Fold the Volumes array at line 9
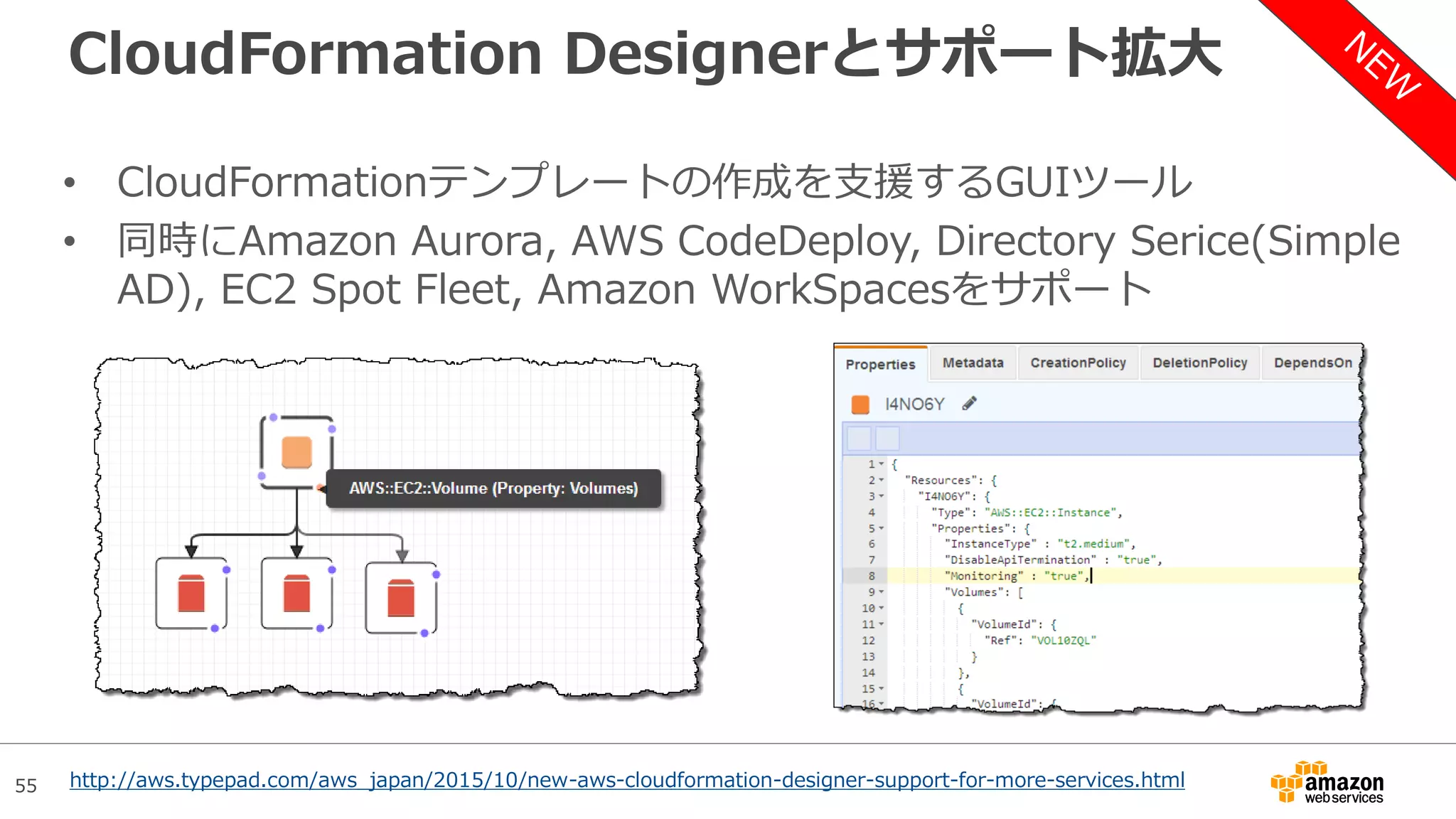This screenshot has height=819, width=1456. [x=882, y=591]
